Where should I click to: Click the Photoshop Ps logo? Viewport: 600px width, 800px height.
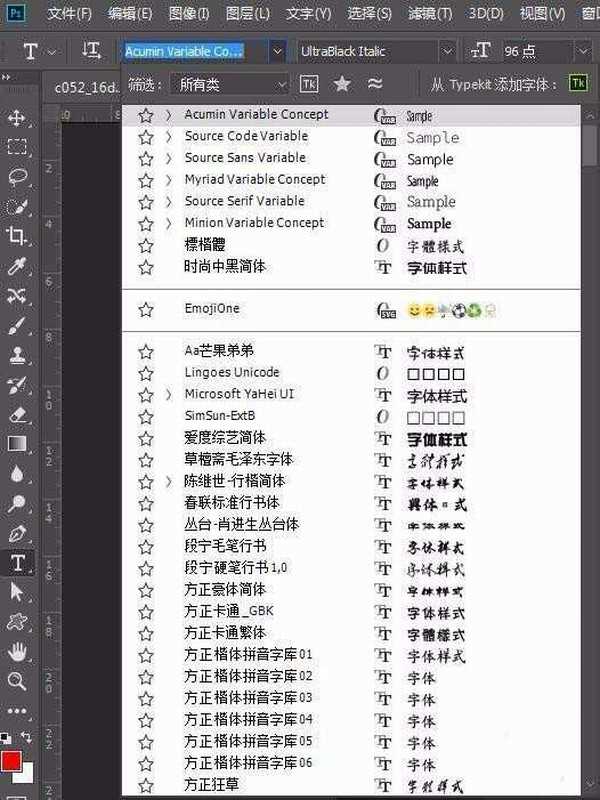[16, 13]
